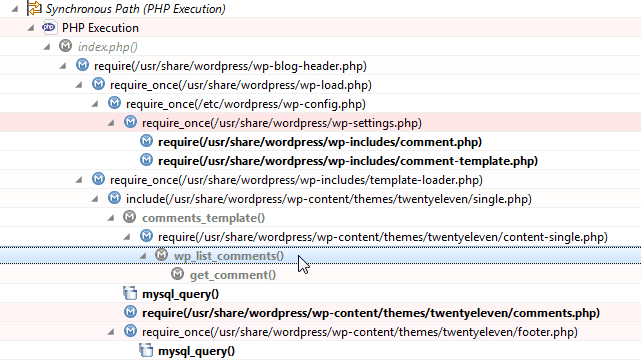Select the mysql_query() text under footer.php
This screenshot has height=361, width=641.
tap(196, 351)
